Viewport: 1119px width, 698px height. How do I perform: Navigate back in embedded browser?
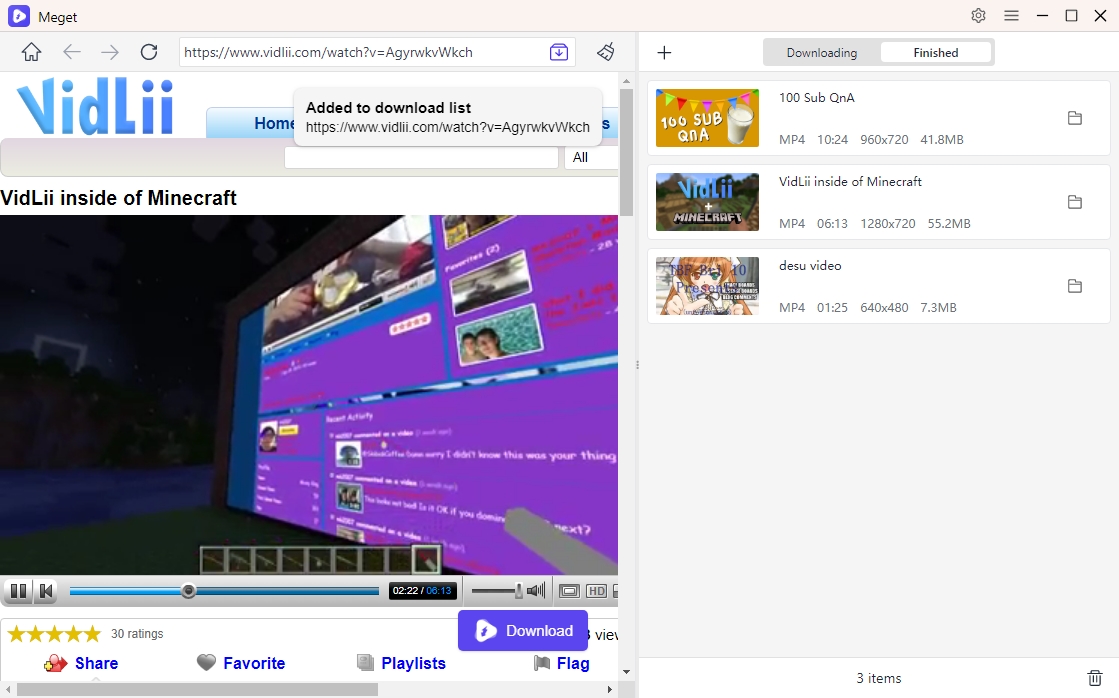71,52
